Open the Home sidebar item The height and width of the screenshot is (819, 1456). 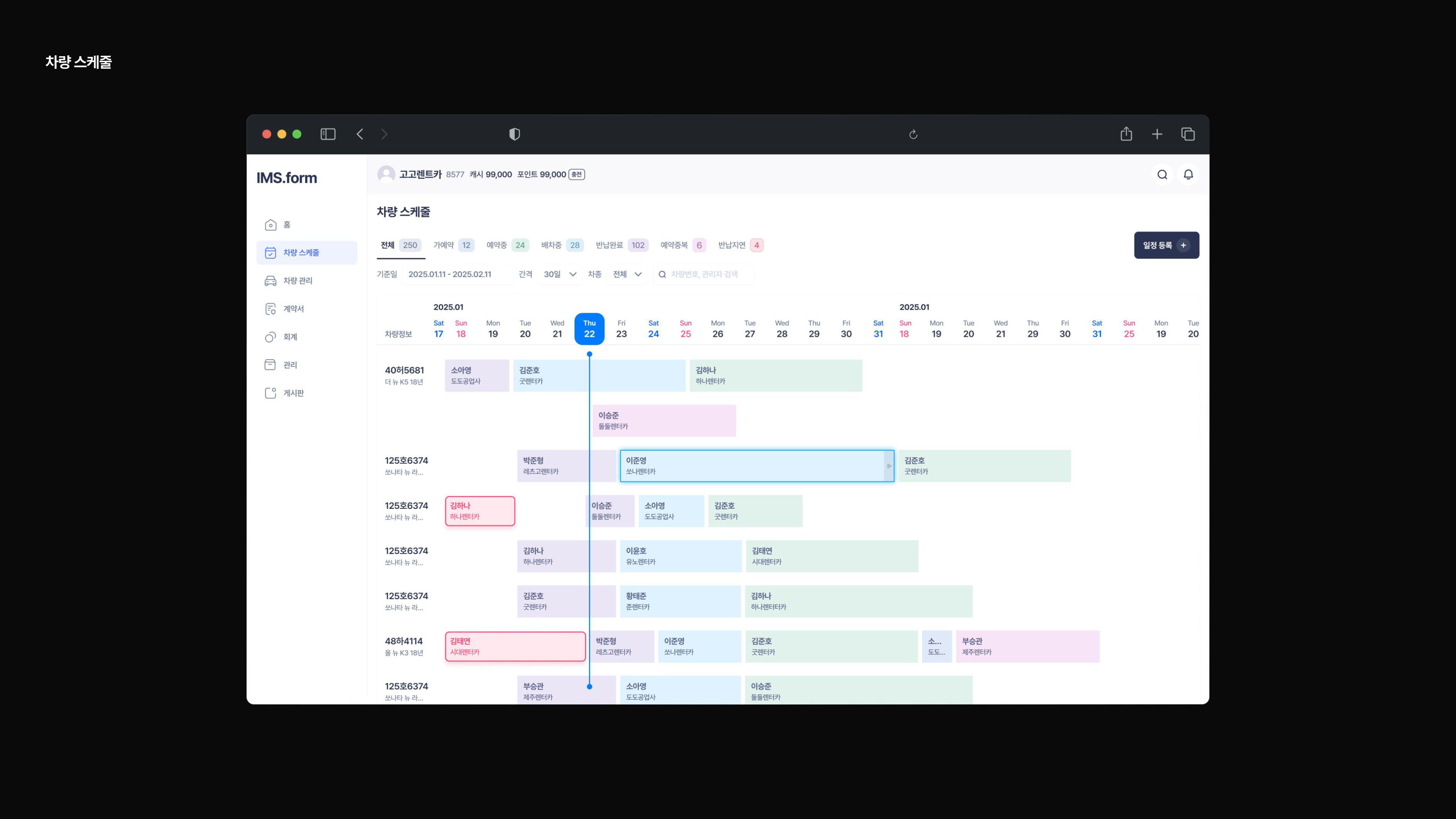pyautogui.click(x=306, y=225)
